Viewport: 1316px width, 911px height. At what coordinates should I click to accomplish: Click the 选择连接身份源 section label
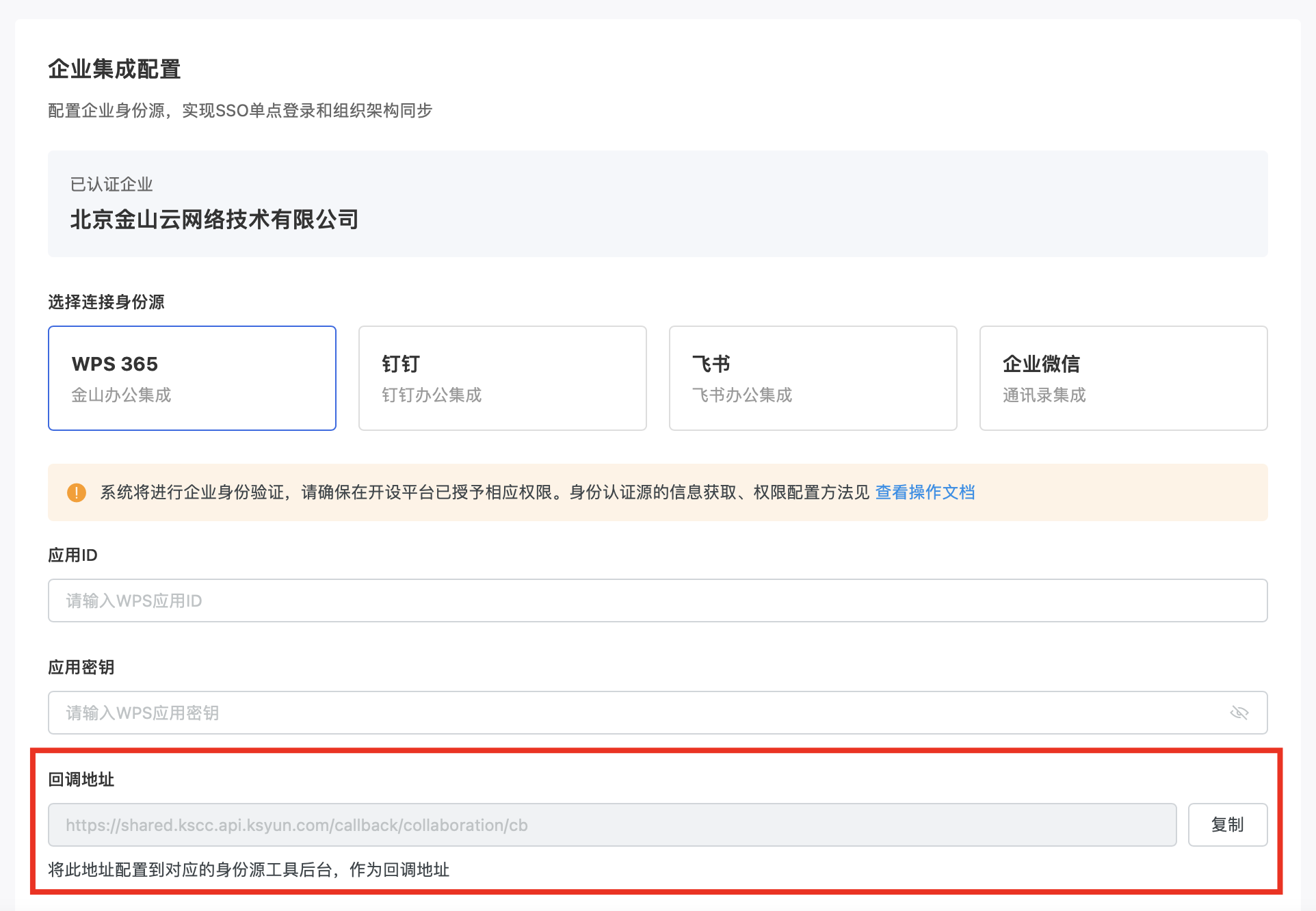[x=106, y=302]
